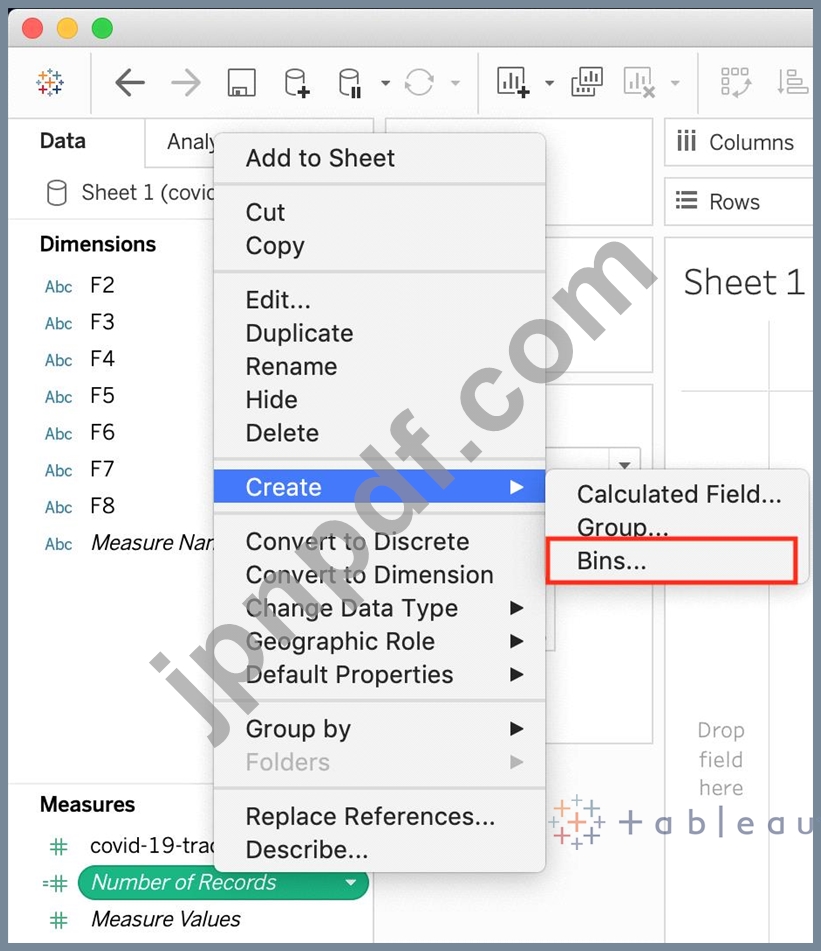This screenshot has width=821, height=951.
Task: Click the Tableau logo start page icon
Action: click(50, 82)
